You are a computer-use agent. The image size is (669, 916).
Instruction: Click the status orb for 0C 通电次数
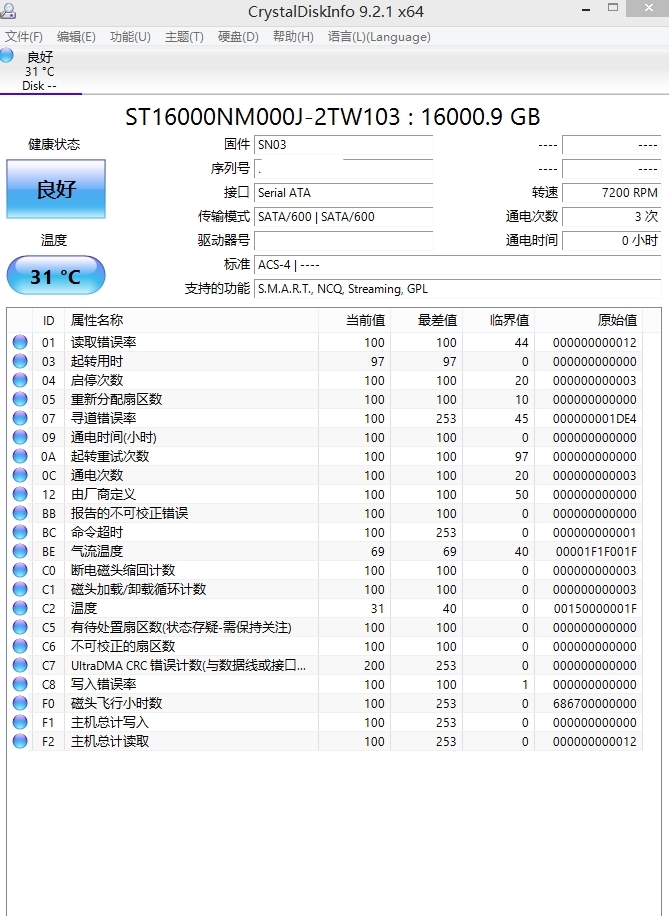(20, 475)
